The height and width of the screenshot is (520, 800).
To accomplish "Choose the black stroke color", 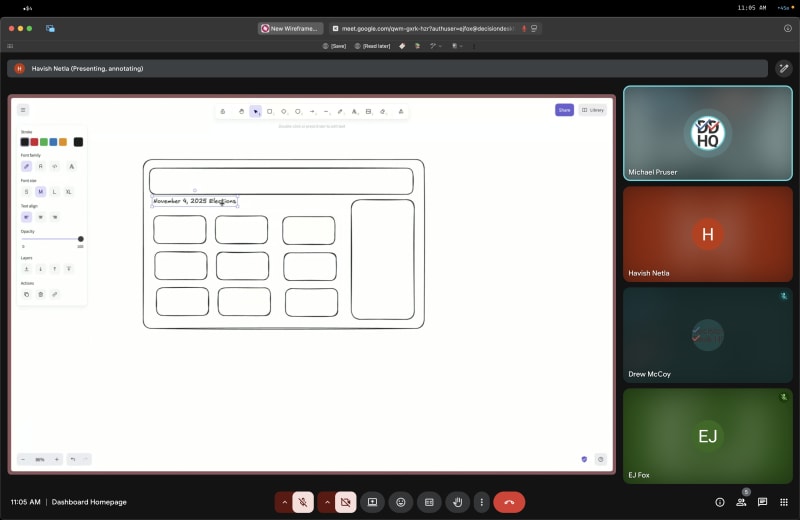I will [x=24, y=142].
